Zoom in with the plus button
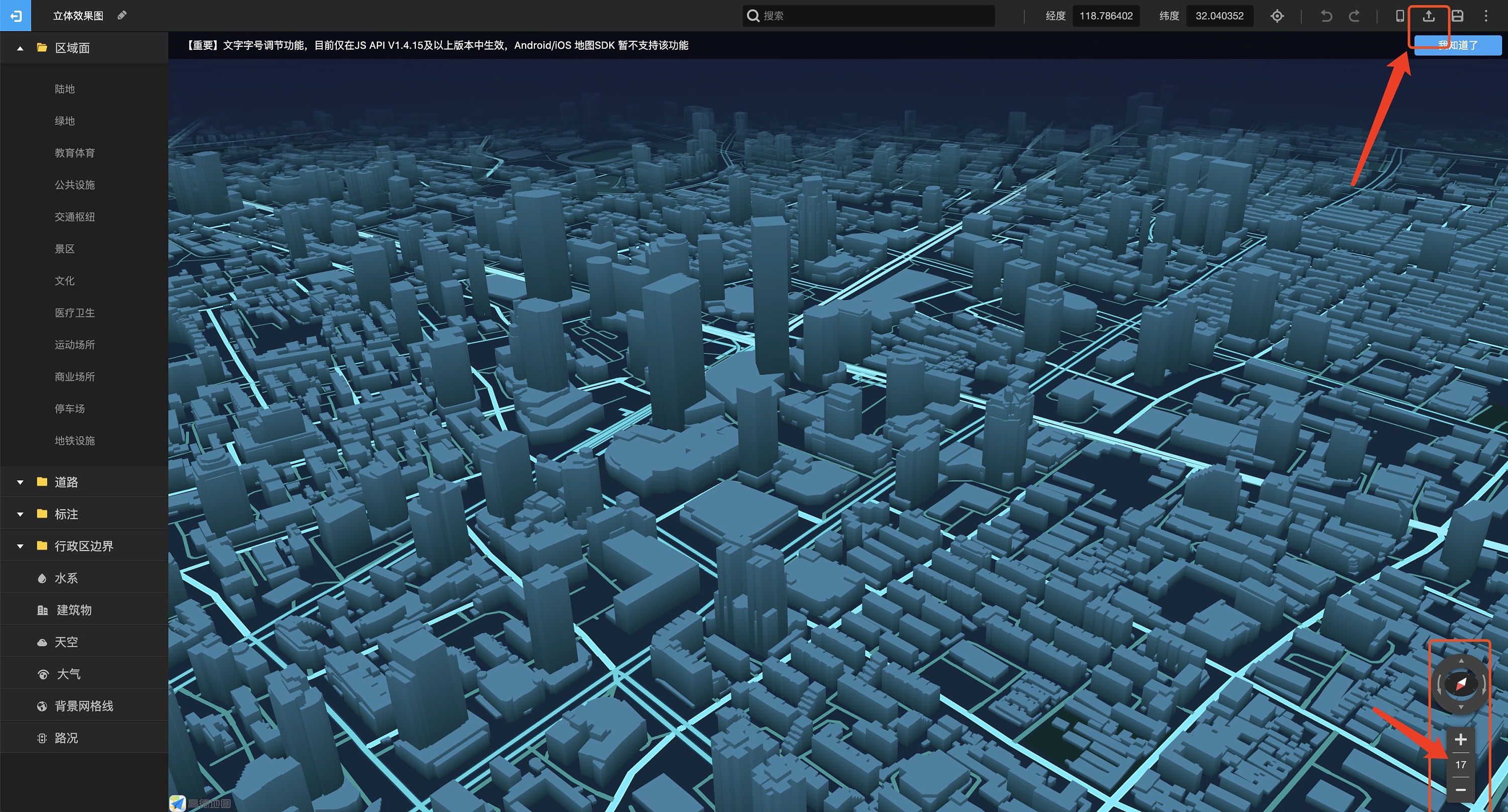 coord(1461,740)
